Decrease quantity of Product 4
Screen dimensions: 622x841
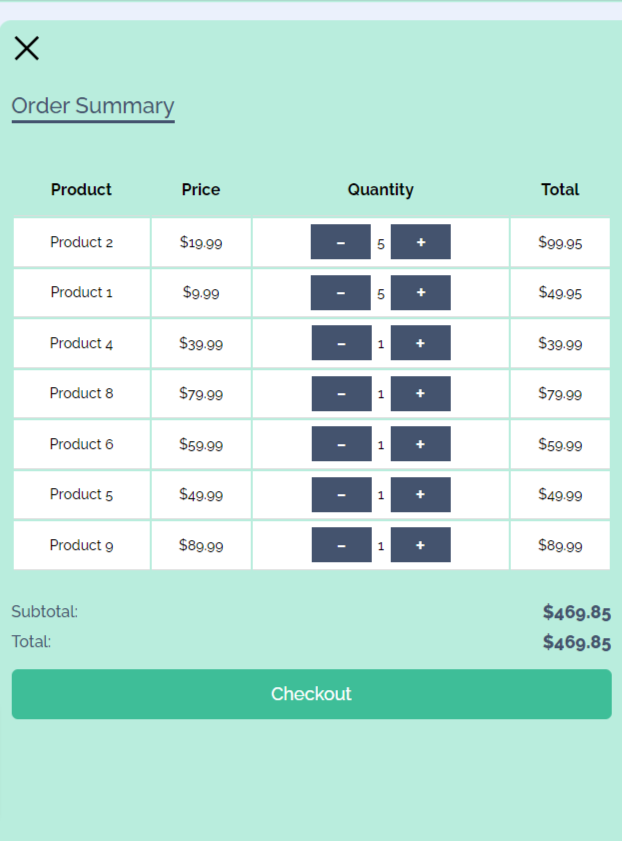tap(342, 343)
